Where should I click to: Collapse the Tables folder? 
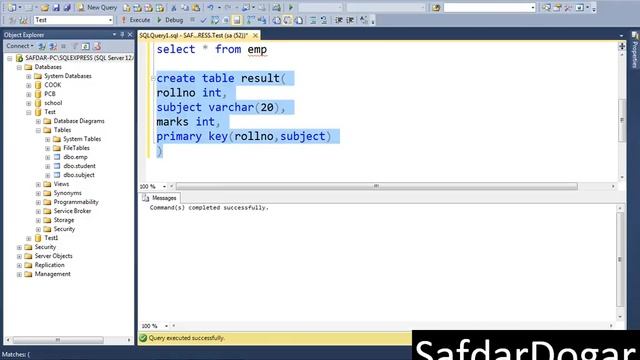coord(38,130)
